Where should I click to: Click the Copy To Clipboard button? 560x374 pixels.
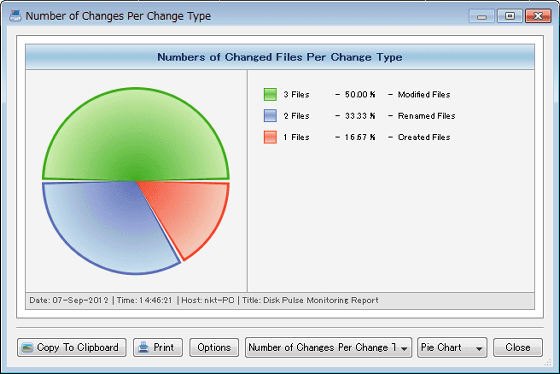[x=72, y=347]
